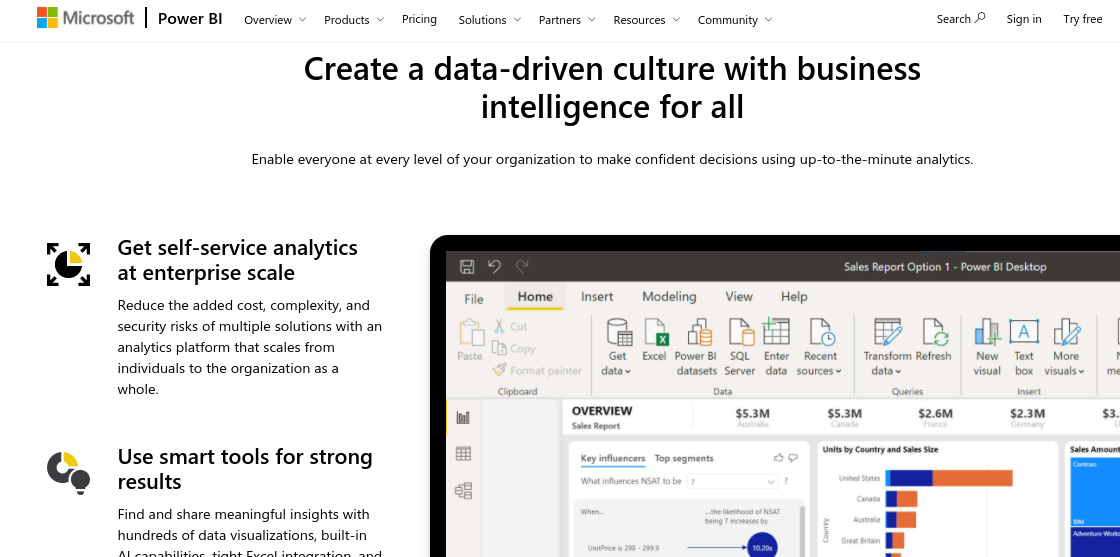The image size is (1120, 557).
Task: Click the Redo arrow icon
Action: tap(522, 266)
